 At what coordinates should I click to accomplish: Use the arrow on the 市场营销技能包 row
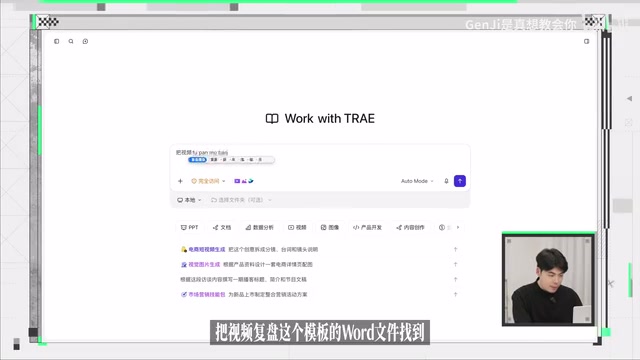pos(456,294)
